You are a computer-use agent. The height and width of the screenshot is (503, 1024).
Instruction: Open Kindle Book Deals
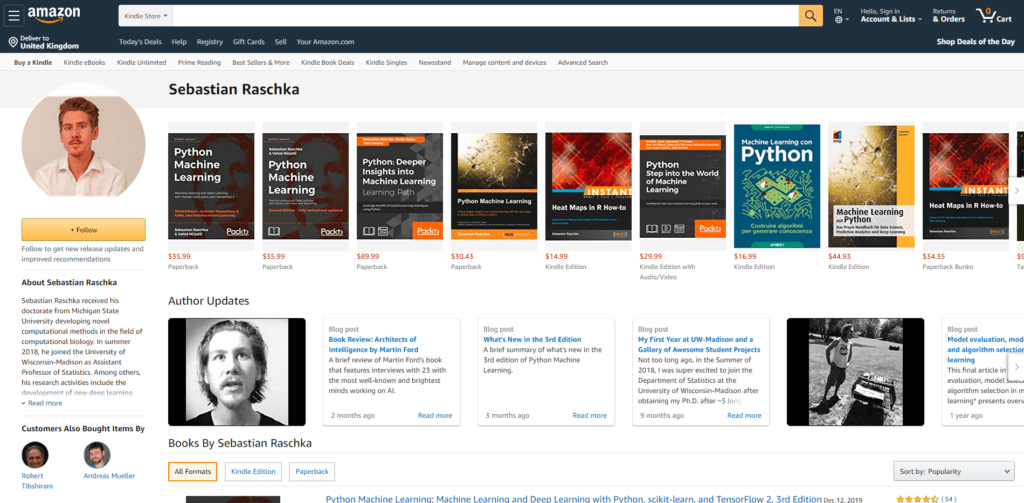(x=327, y=63)
